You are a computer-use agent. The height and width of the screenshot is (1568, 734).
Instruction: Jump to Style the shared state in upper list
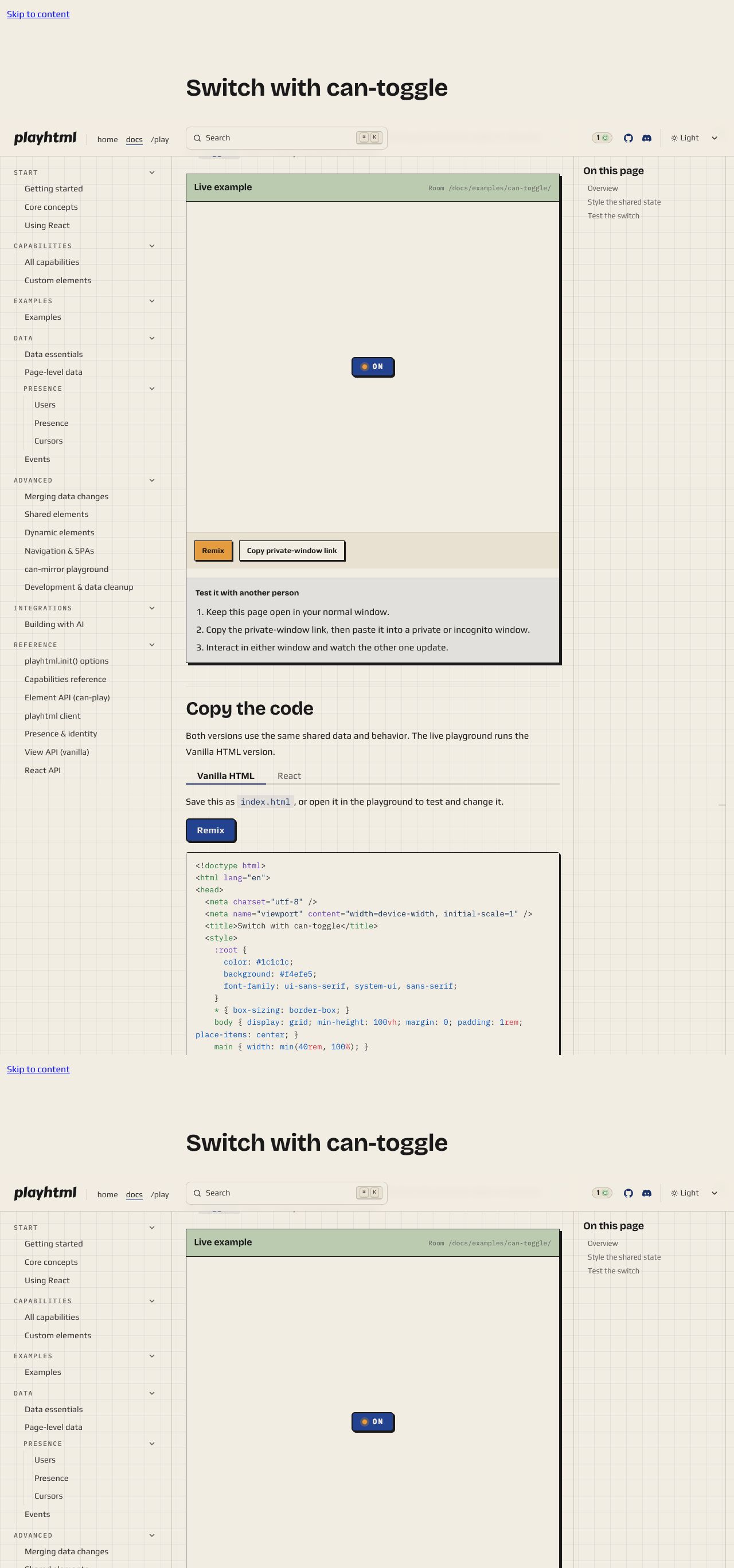(624, 202)
